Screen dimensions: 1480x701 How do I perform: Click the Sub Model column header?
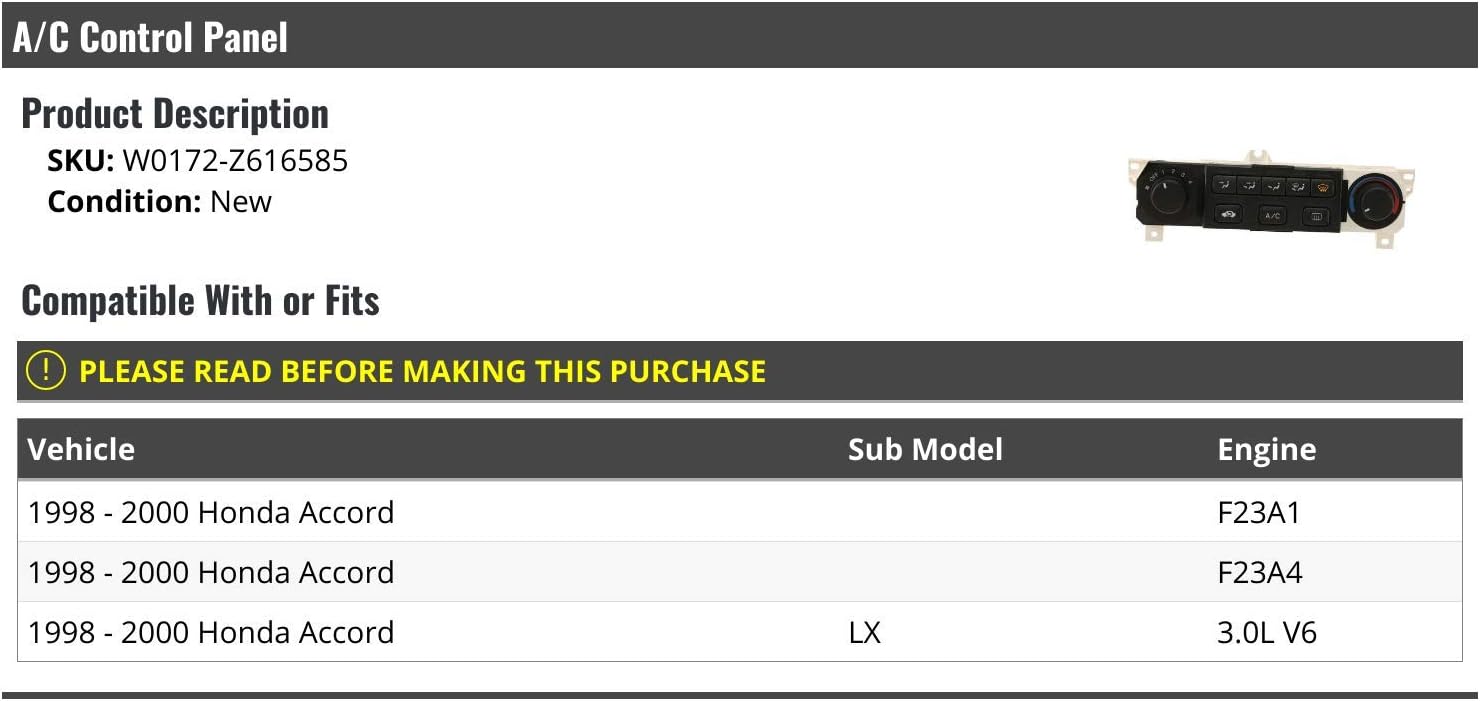[x=925, y=449]
